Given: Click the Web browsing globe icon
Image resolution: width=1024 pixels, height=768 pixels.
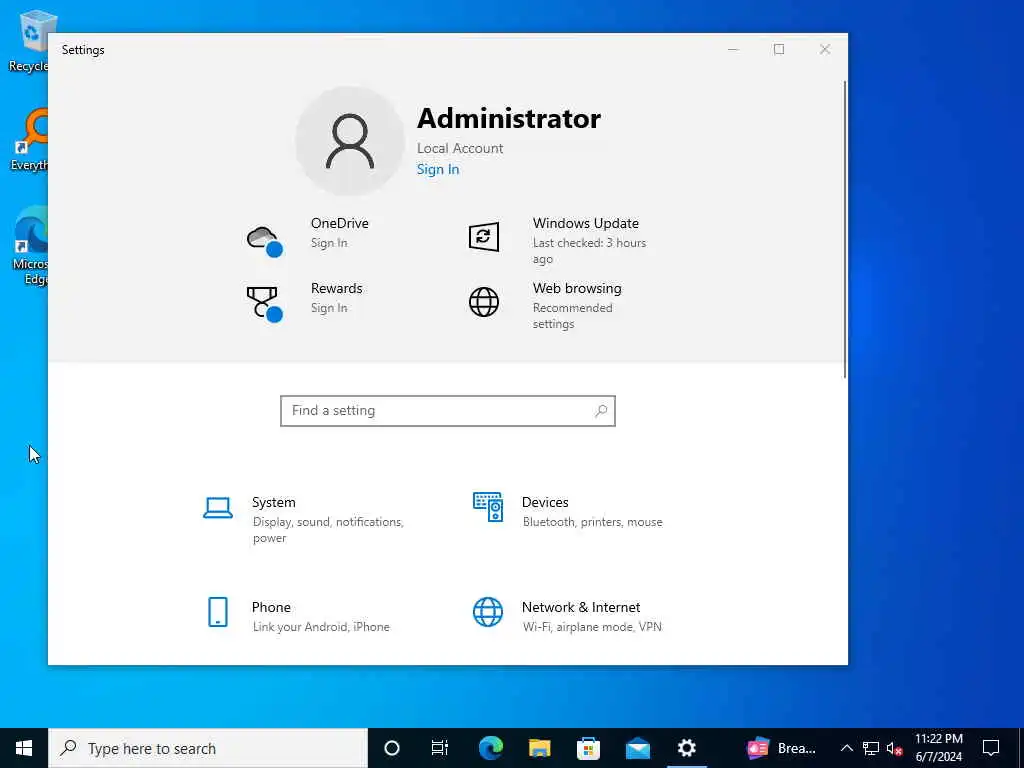Looking at the screenshot, I should tap(484, 302).
